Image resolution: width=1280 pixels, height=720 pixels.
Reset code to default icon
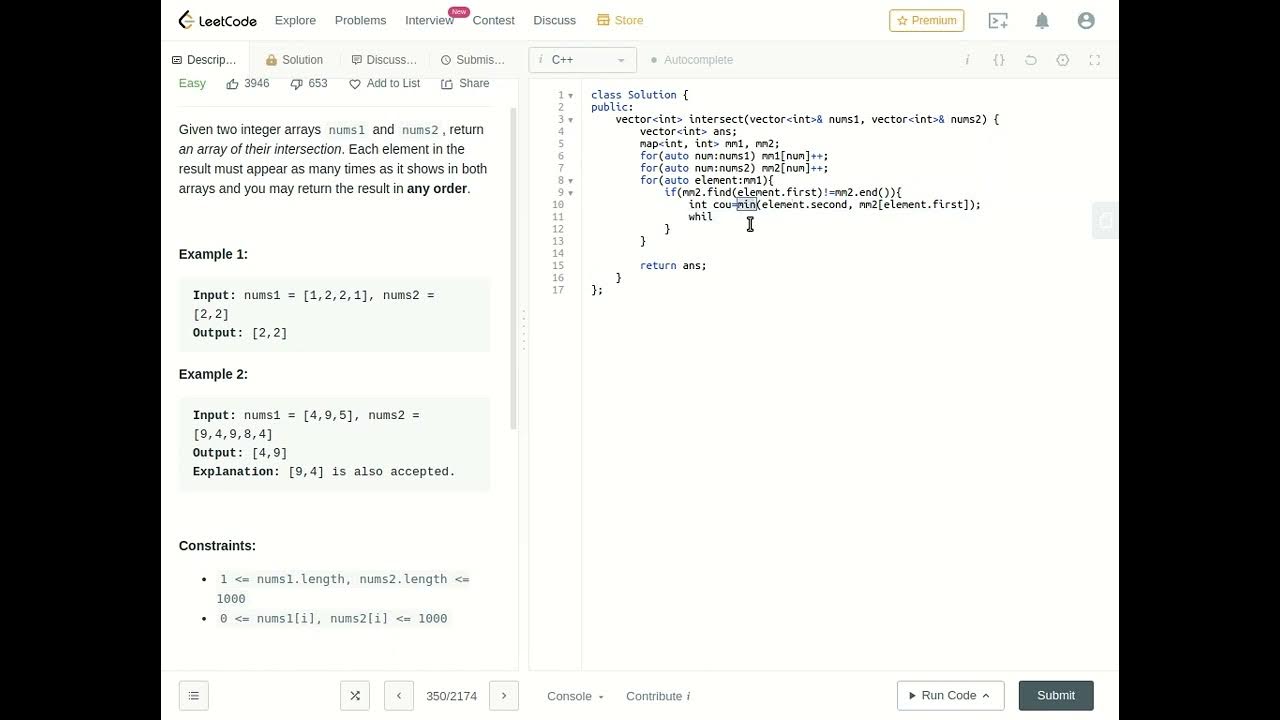click(x=1031, y=60)
